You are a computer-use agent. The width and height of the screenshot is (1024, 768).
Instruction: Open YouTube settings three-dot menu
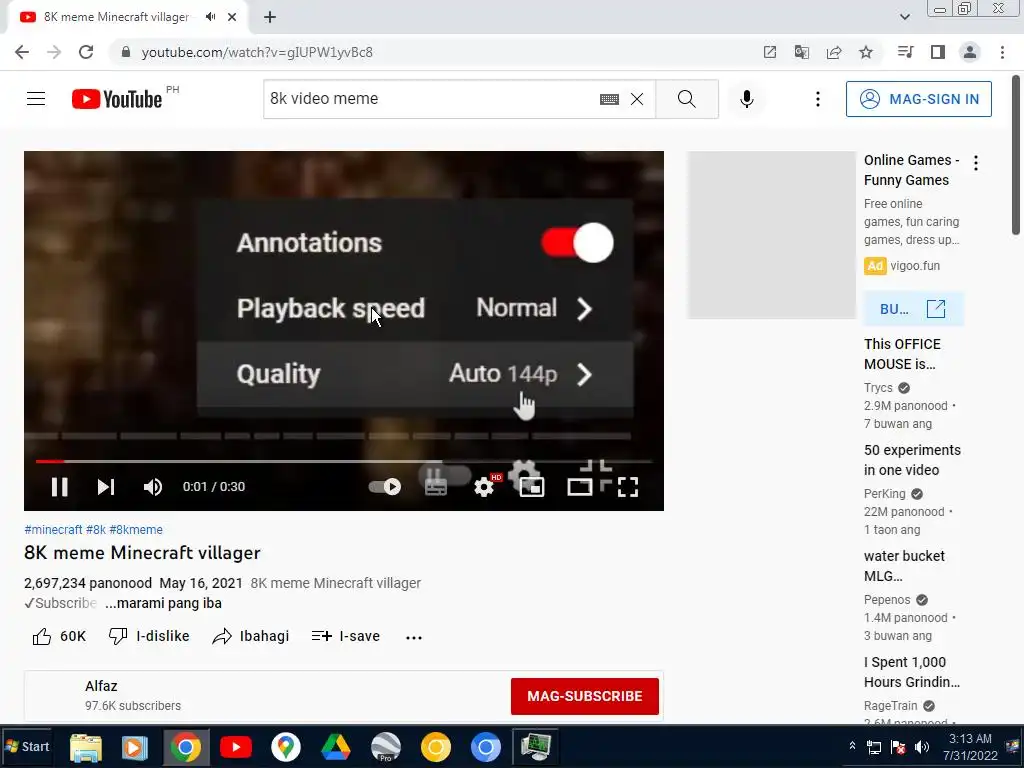(818, 99)
